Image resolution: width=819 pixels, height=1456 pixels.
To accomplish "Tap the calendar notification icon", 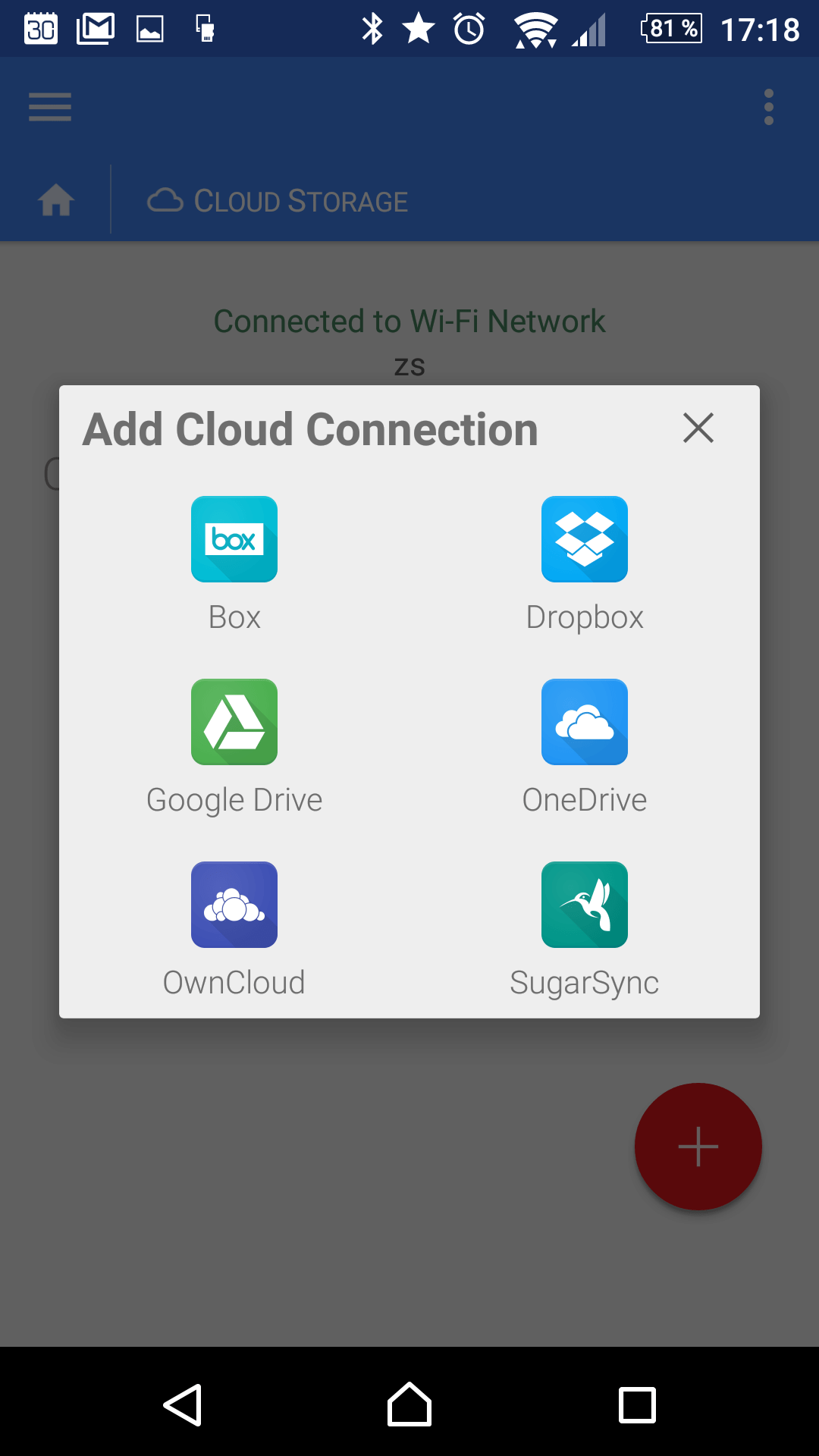I will [41, 29].
